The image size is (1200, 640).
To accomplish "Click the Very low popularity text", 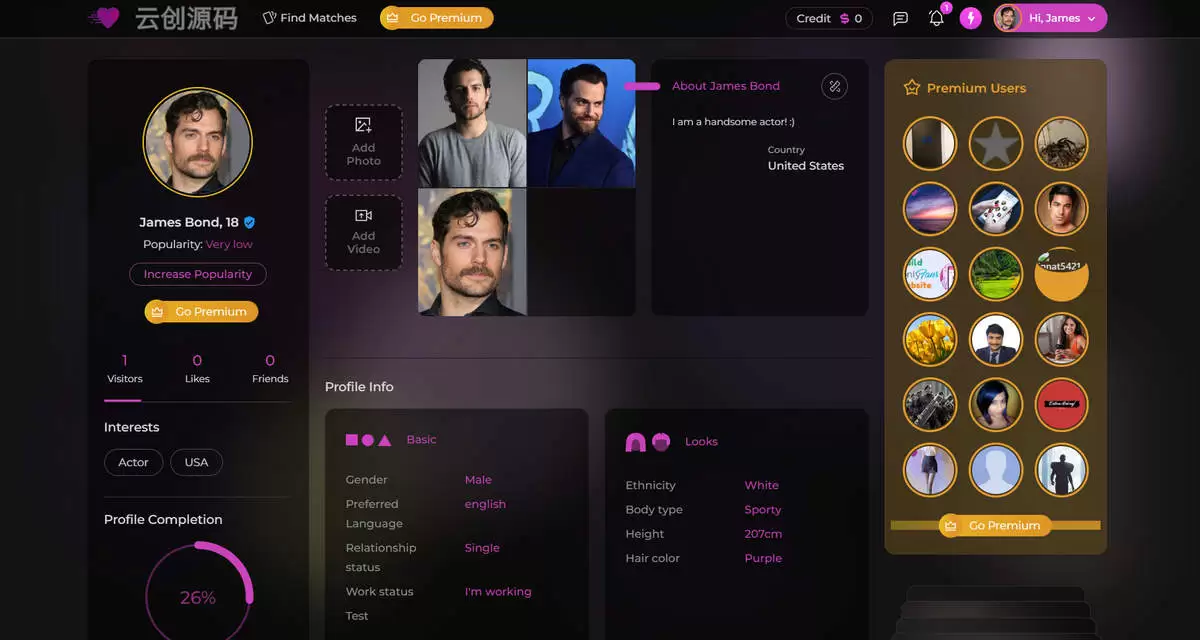I will pyautogui.click(x=229, y=244).
